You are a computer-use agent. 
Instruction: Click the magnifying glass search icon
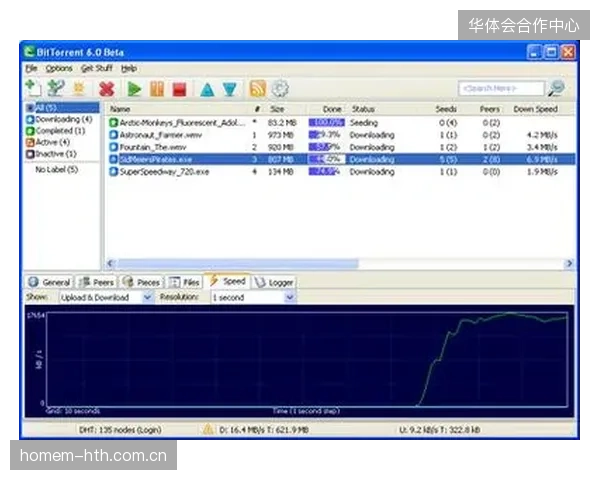point(556,88)
